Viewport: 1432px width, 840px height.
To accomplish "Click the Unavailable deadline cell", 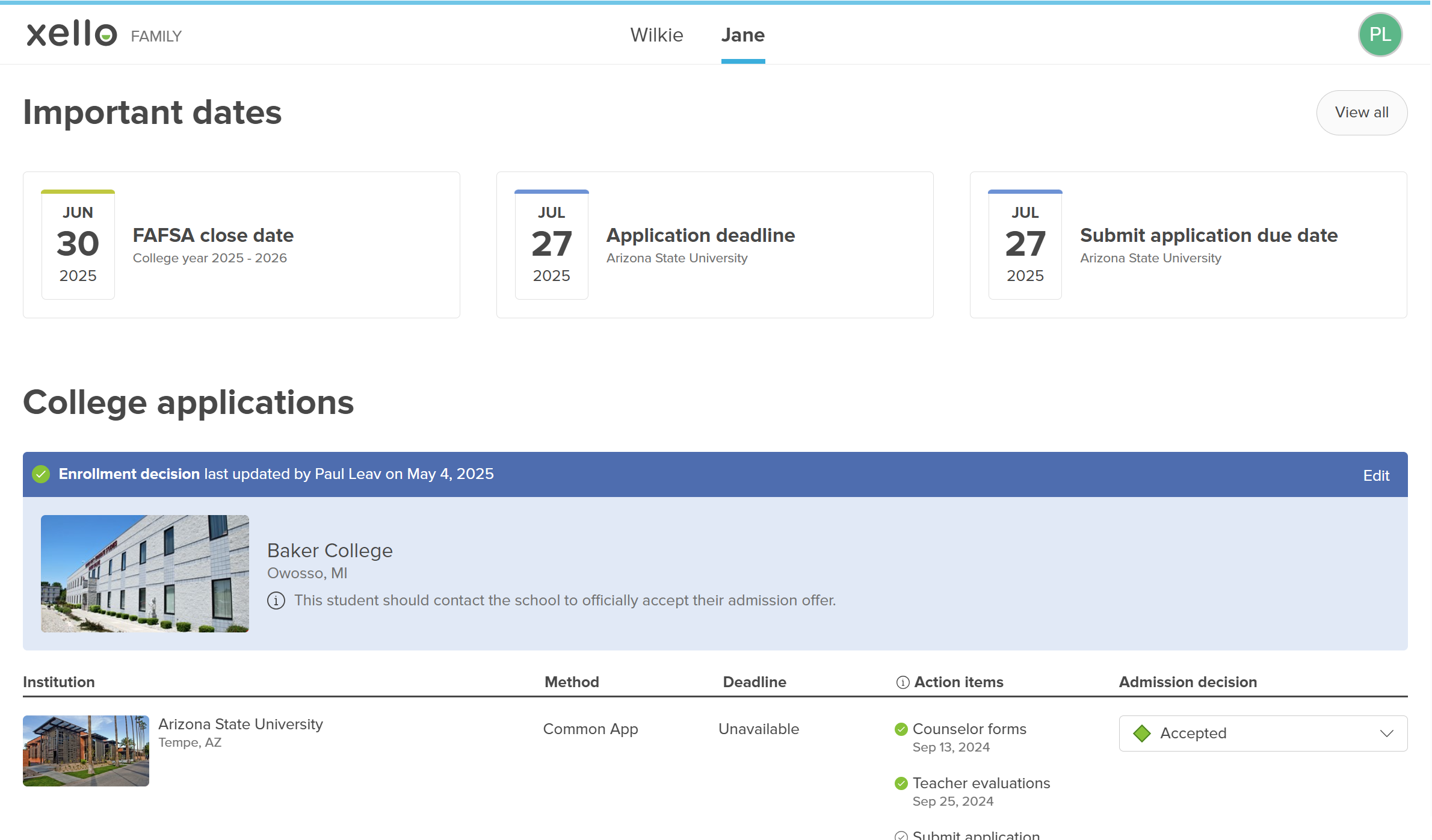I will click(759, 729).
